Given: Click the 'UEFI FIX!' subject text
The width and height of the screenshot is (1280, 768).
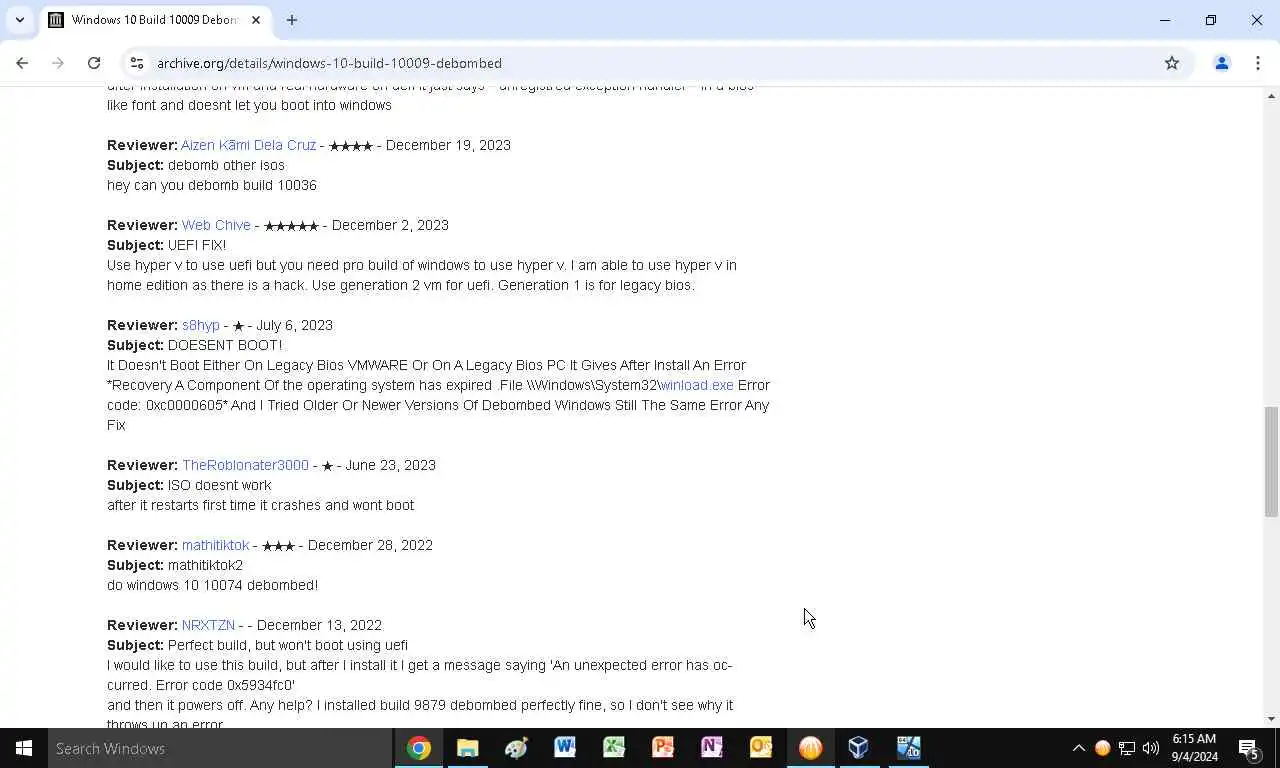Looking at the screenshot, I should tap(197, 245).
